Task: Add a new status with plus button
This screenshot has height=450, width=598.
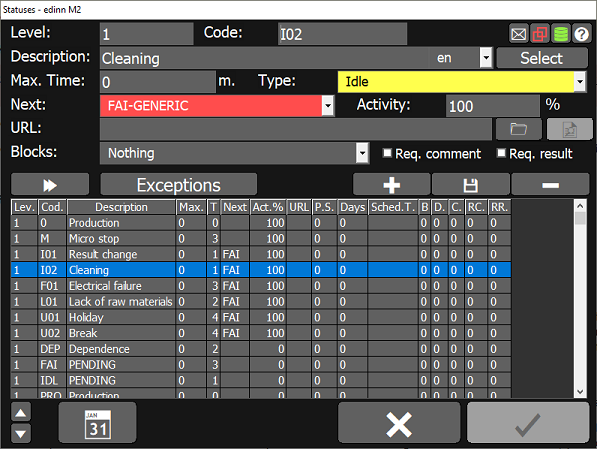Action: click(391, 185)
